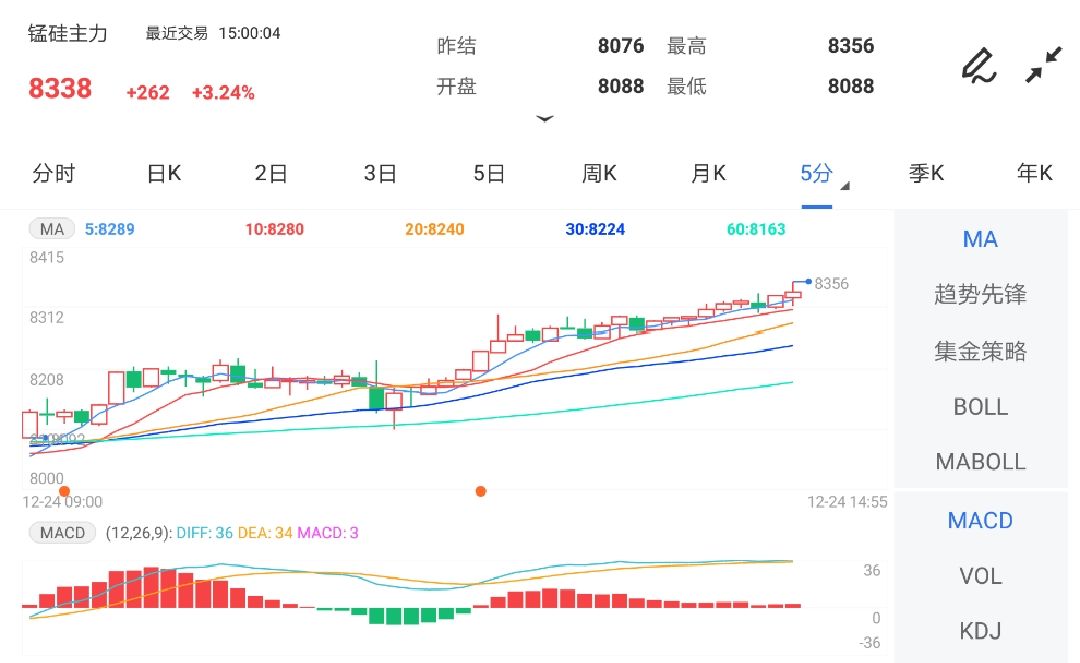Viewport: 1080px width, 663px height.
Task: Open the drawing pen tool
Action: coord(979,66)
